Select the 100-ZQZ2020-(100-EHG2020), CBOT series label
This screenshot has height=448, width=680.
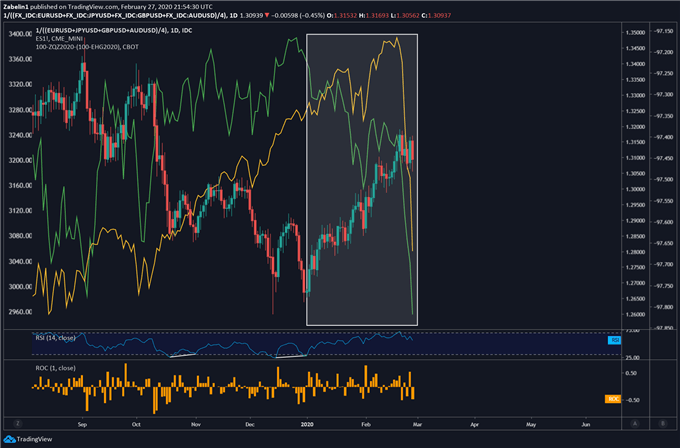click(87, 47)
